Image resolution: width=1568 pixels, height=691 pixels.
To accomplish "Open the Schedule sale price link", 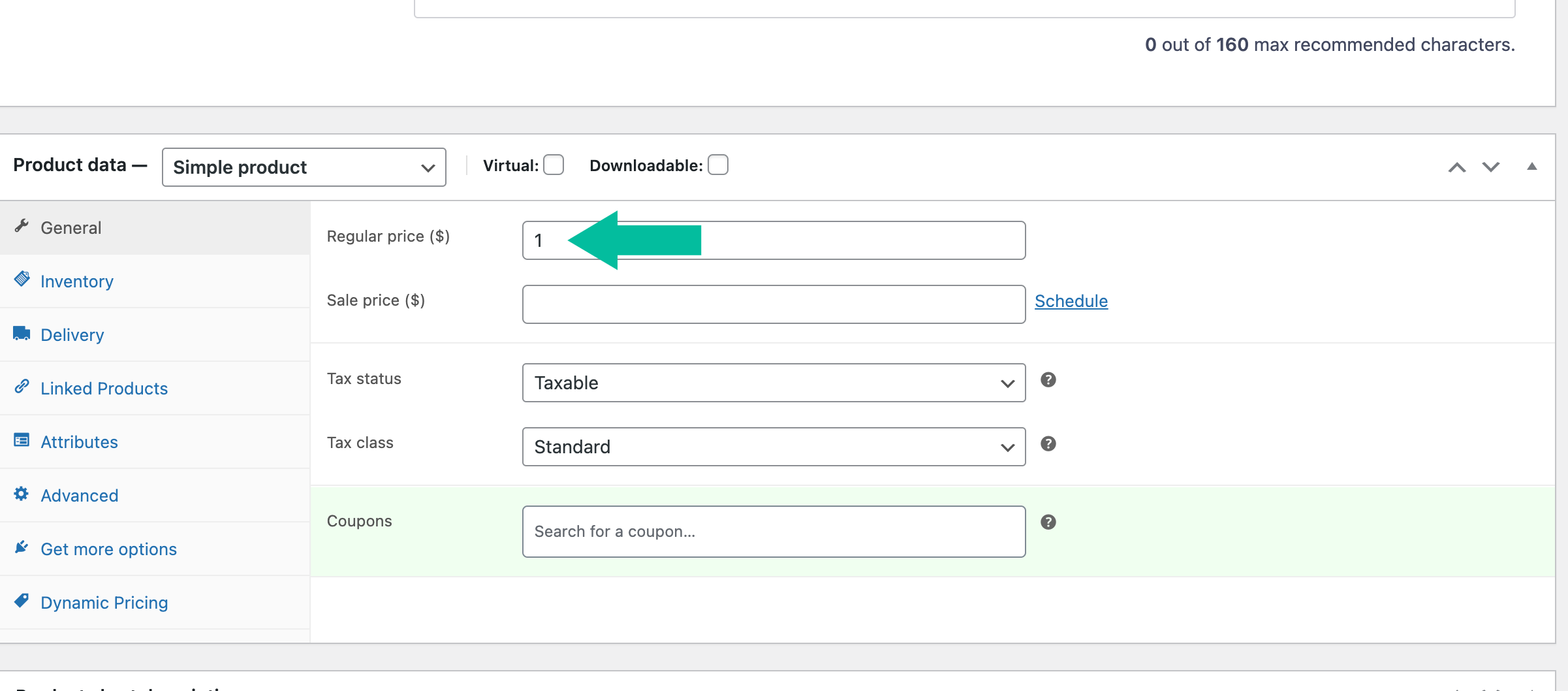I will click(x=1071, y=301).
